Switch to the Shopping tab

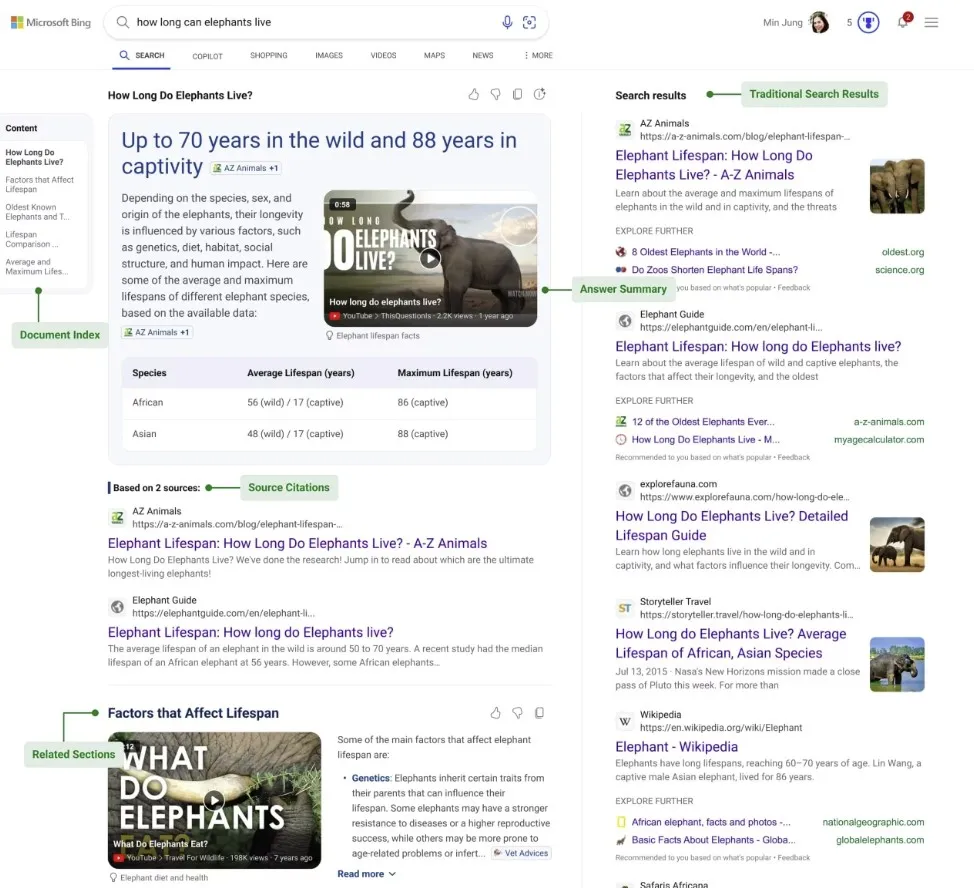tap(268, 55)
